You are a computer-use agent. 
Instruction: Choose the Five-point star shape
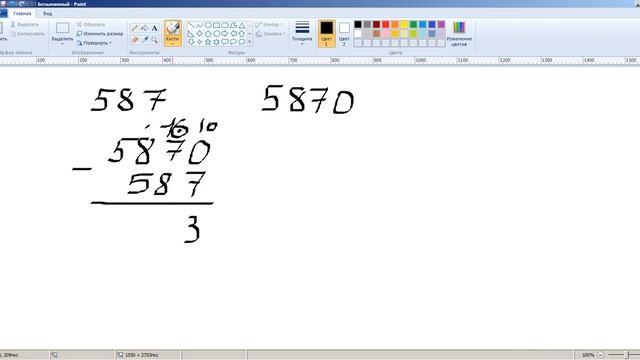pos(208,42)
